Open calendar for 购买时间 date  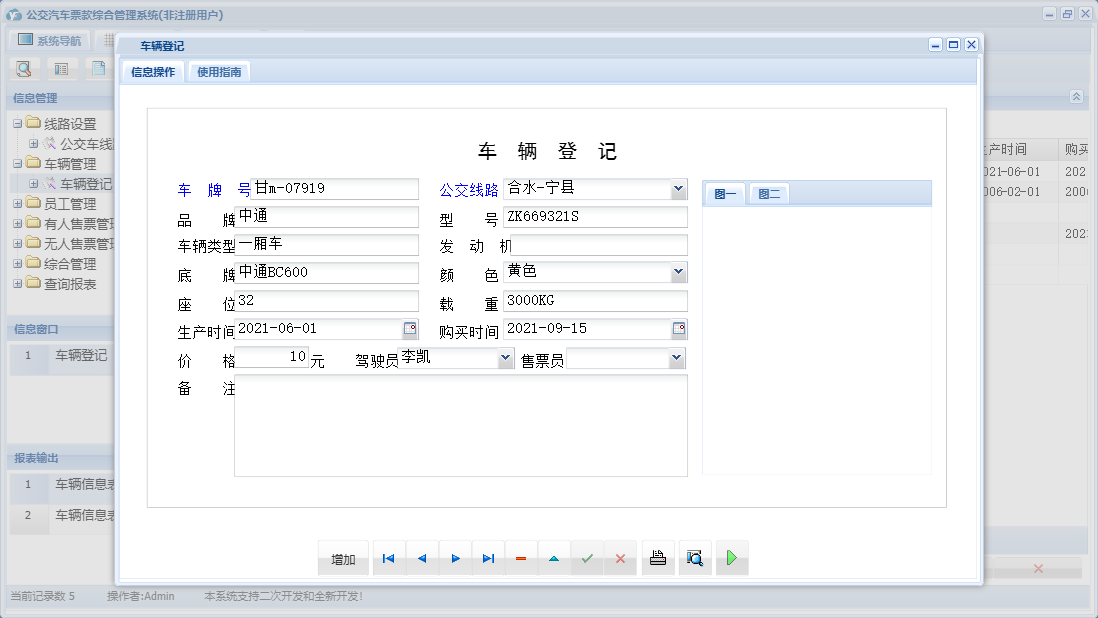click(679, 328)
